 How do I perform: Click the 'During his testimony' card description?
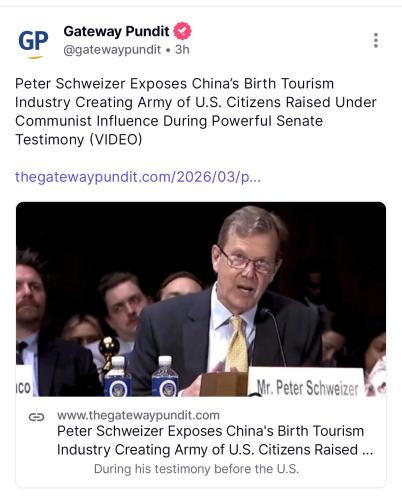tap(196, 469)
